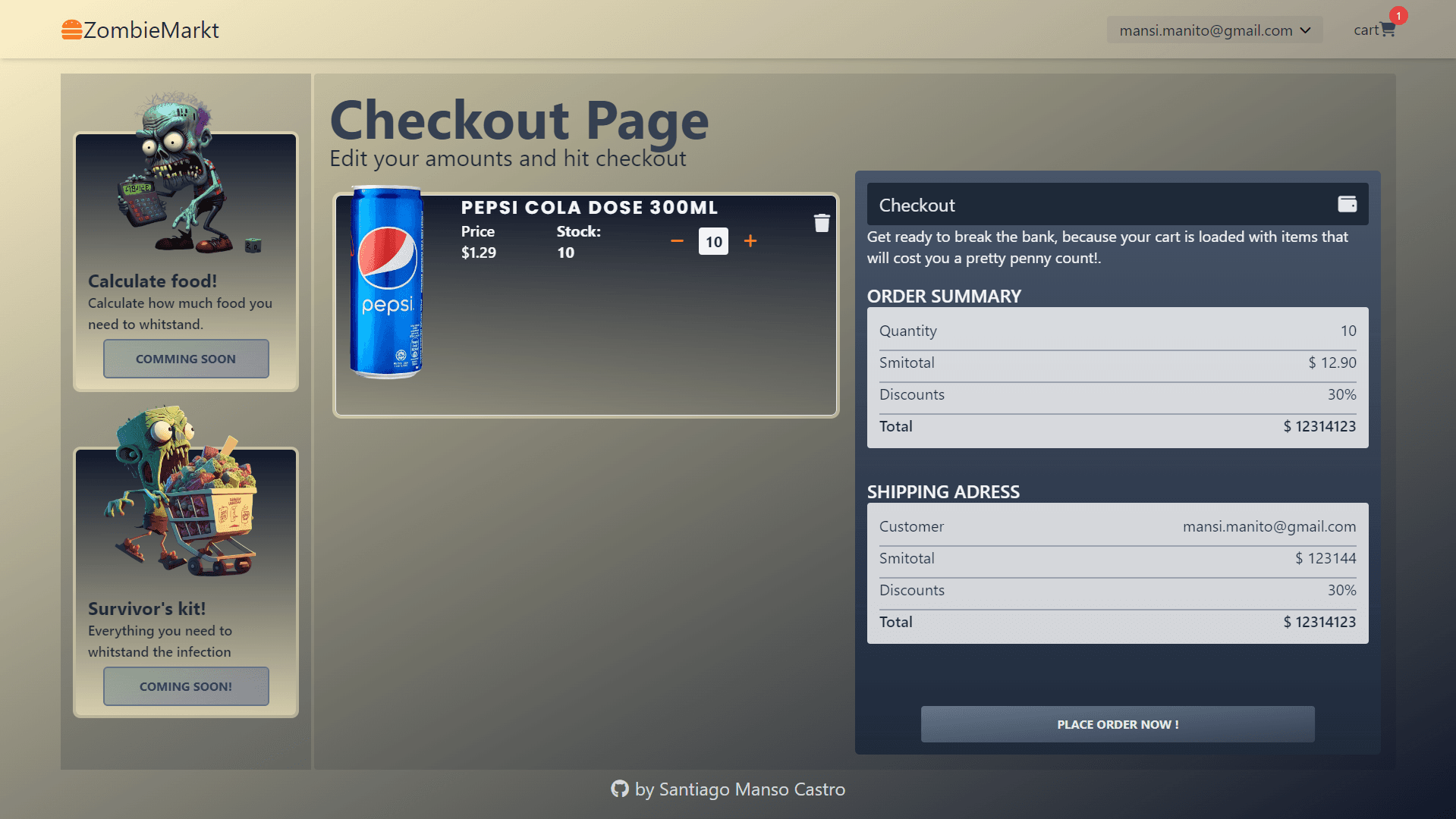Open the cart shopping icon
This screenshot has width=1456, height=819.
pyautogui.click(x=1388, y=30)
